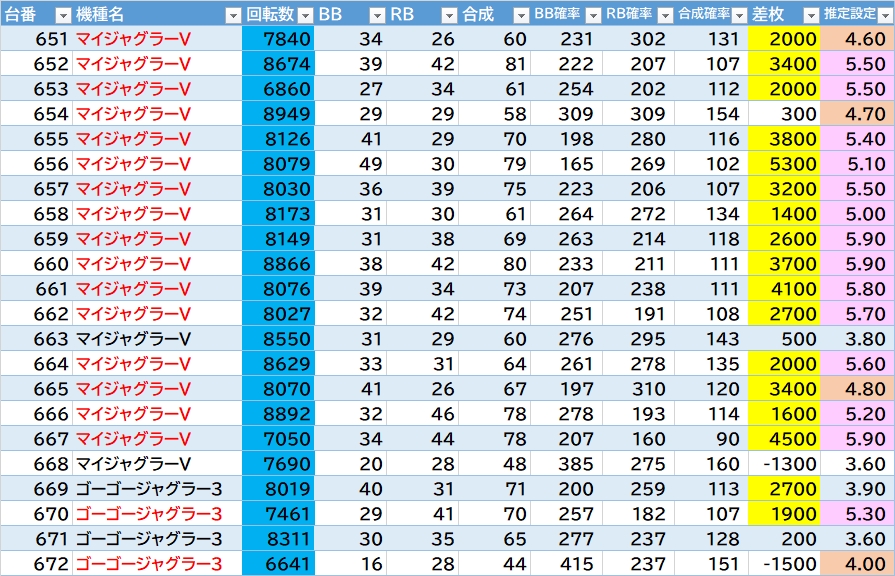Click 推定設定 cell 5.30 in row 670
The image size is (895, 576).
(857, 514)
